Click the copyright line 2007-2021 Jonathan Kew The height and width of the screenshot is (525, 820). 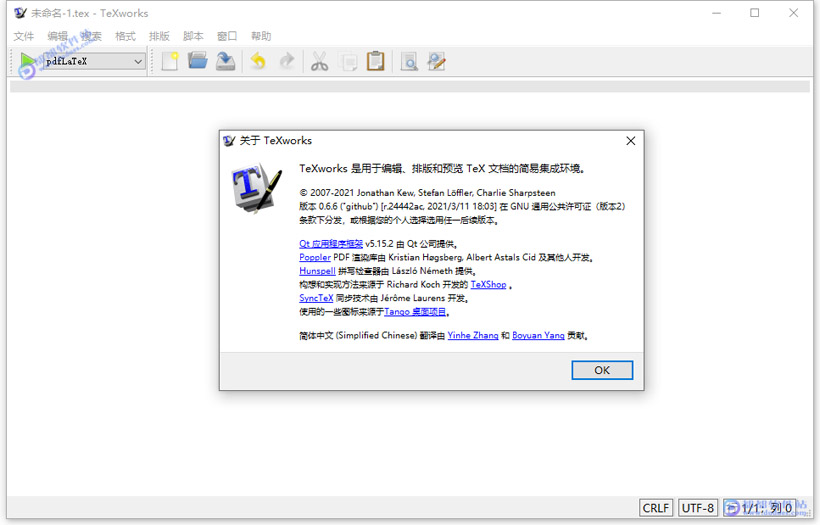coord(427,193)
